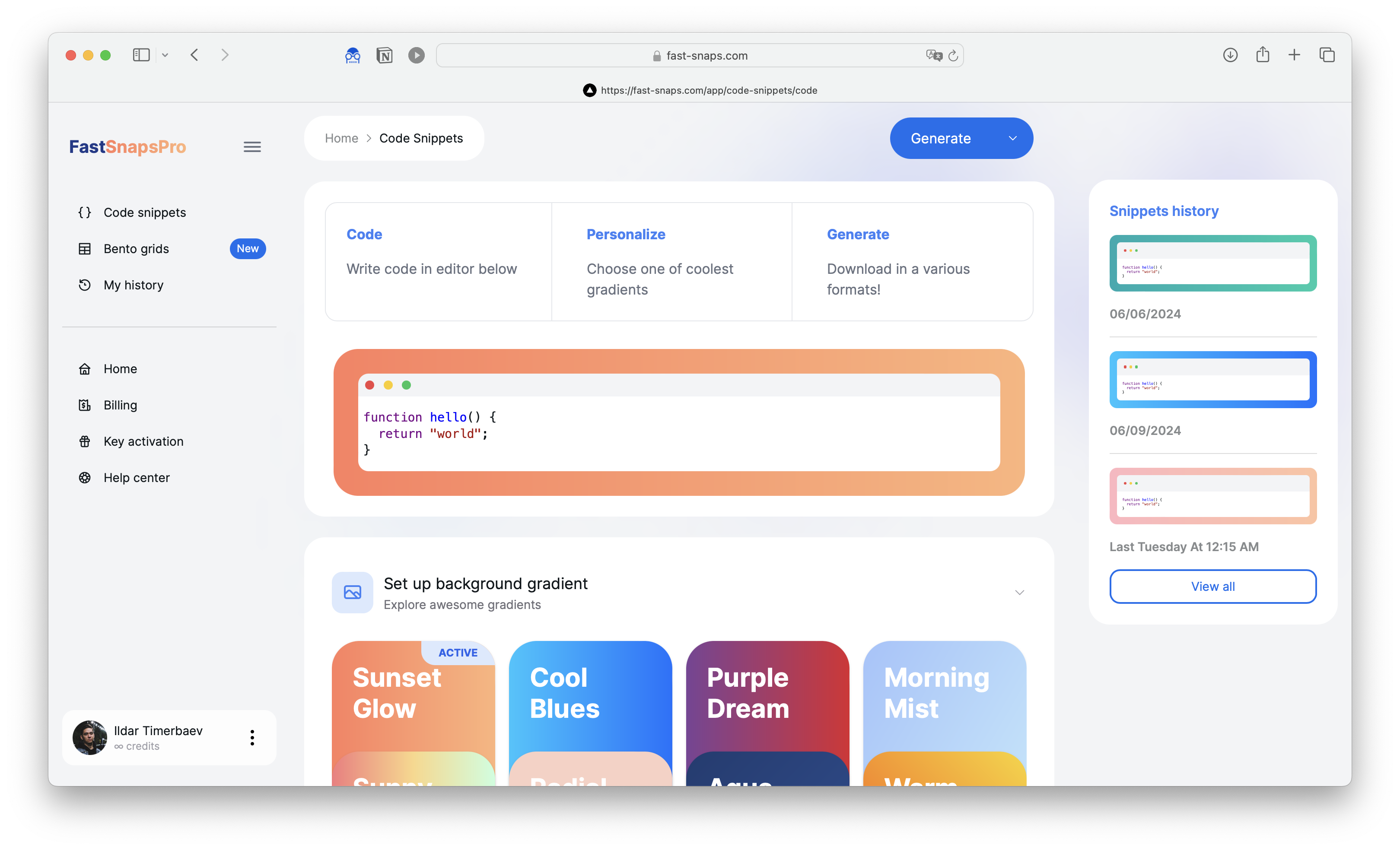Image resolution: width=1400 pixels, height=850 pixels.
Task: Open Code snippets via its braces icon
Action: [x=85, y=212]
